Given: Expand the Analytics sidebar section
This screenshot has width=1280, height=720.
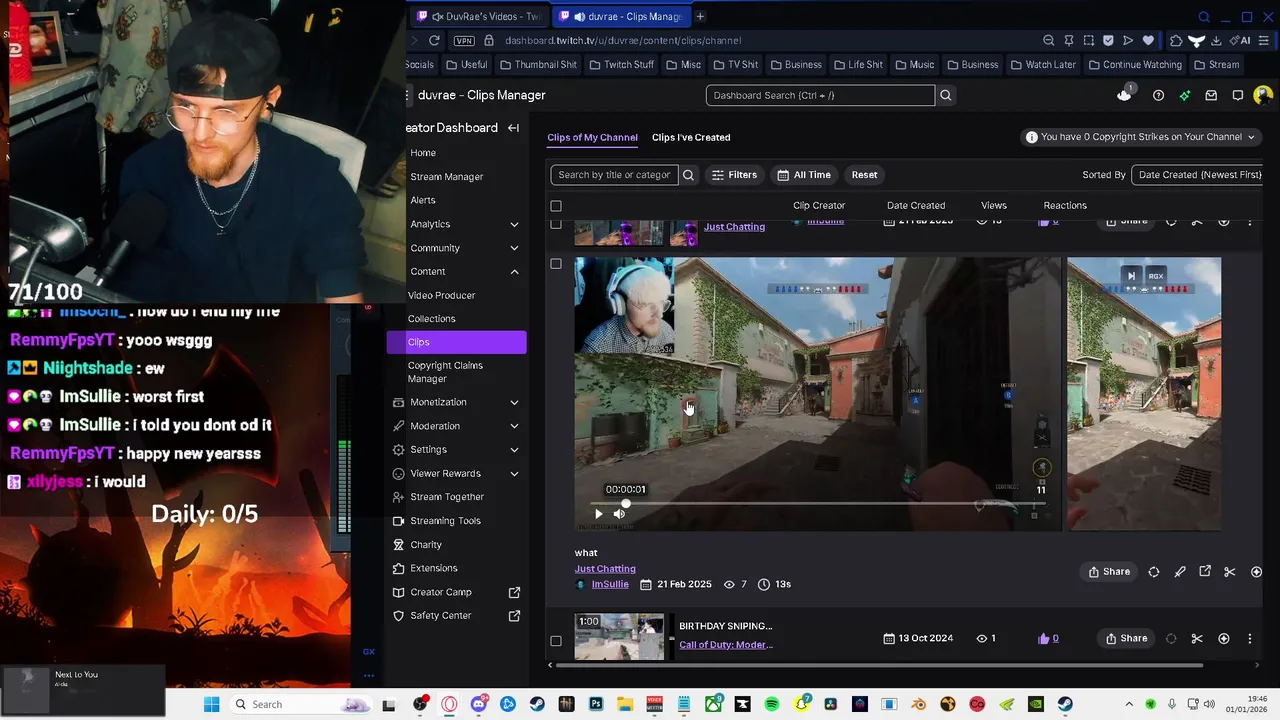Looking at the screenshot, I should tap(514, 224).
